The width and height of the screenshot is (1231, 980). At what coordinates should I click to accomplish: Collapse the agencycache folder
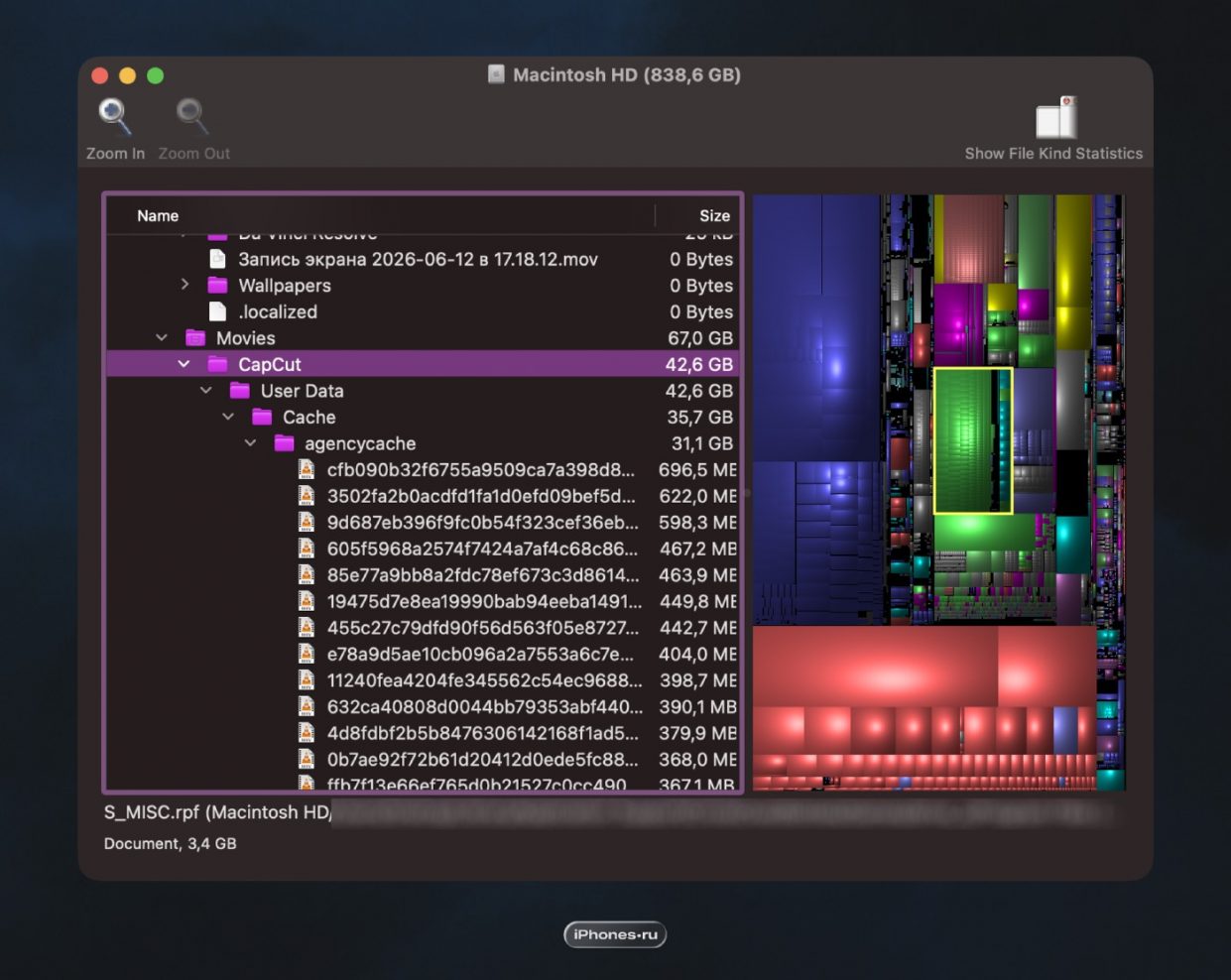tap(250, 443)
